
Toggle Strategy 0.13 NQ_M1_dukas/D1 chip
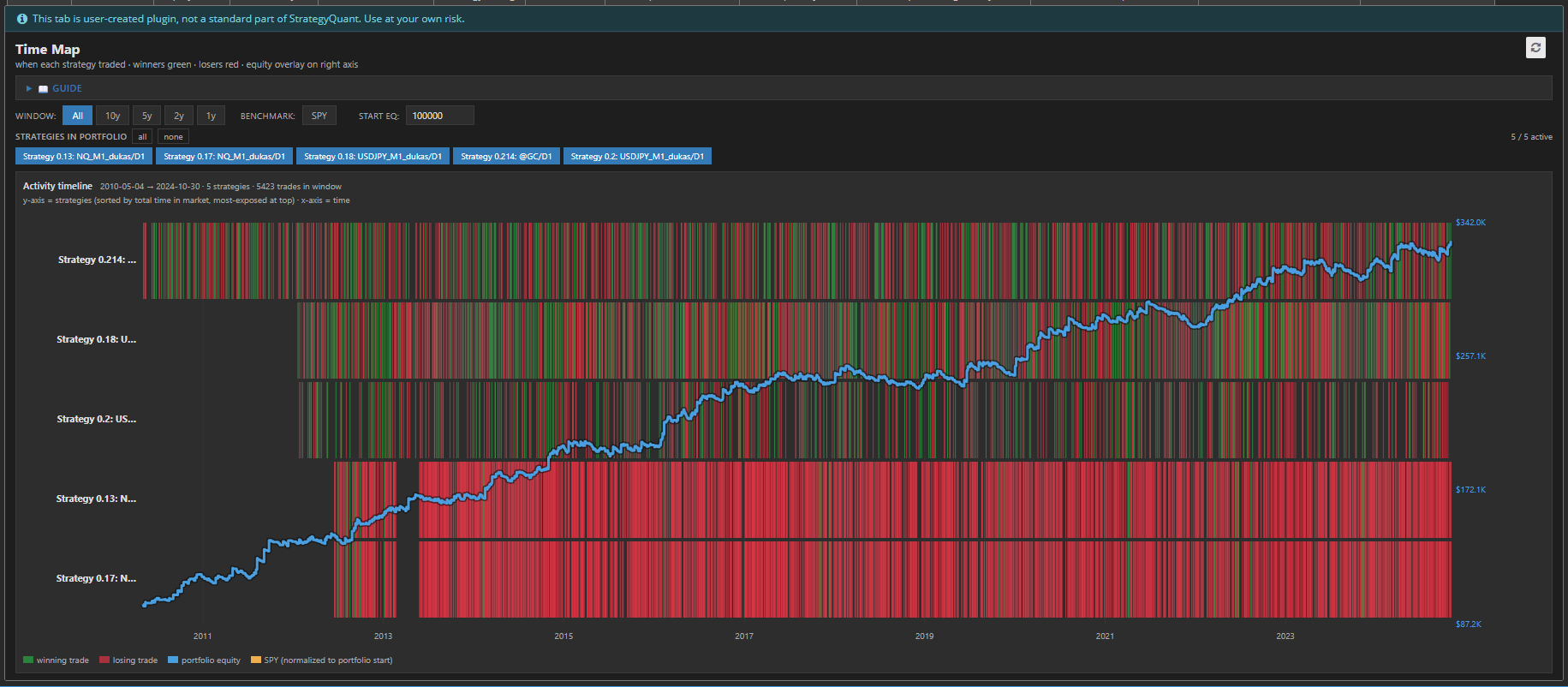pos(84,156)
